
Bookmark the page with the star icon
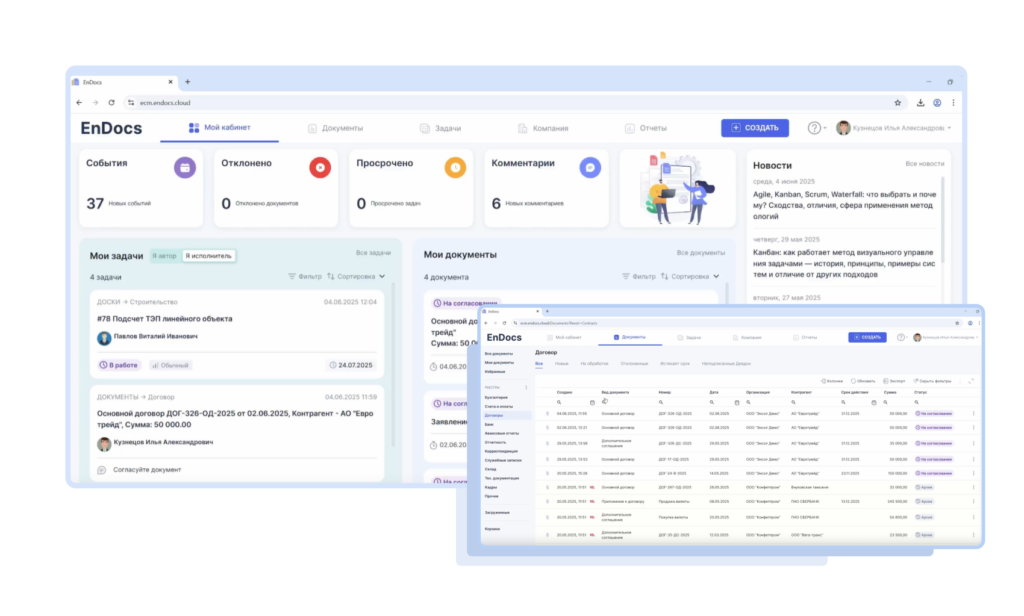click(x=897, y=102)
